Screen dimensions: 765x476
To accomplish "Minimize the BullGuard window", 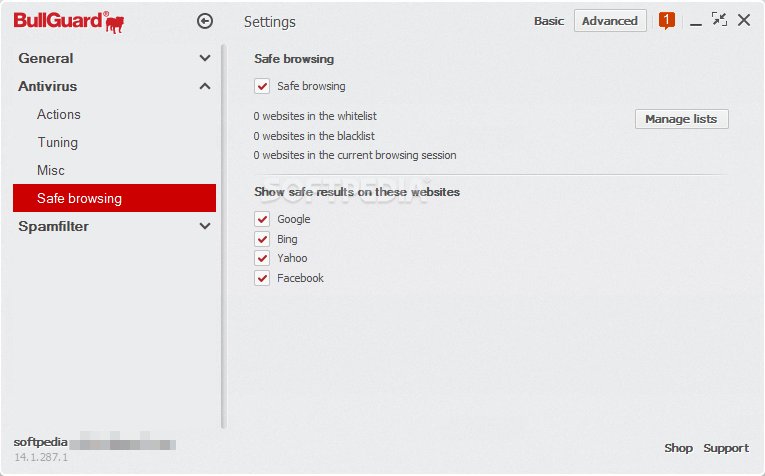I will click(x=696, y=23).
